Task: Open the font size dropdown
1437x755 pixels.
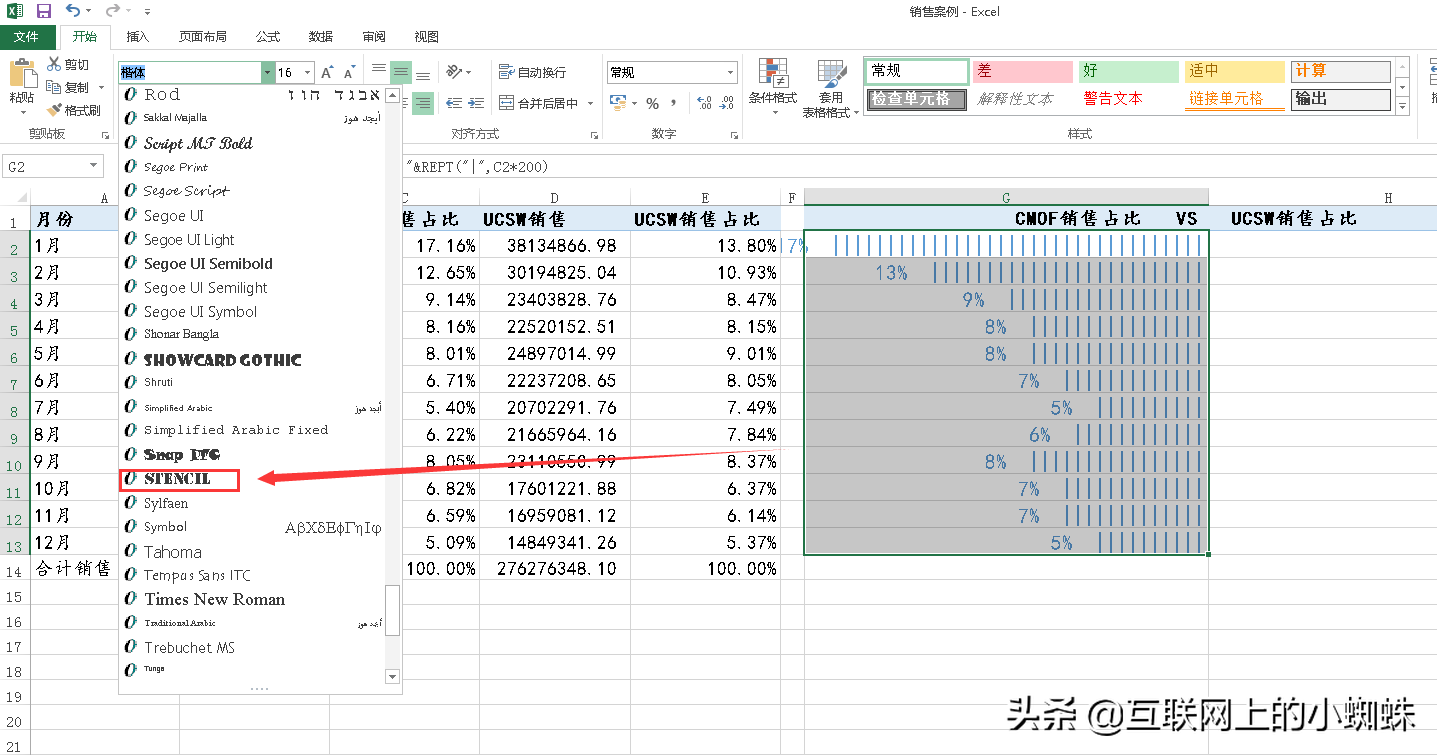Action: (x=306, y=73)
